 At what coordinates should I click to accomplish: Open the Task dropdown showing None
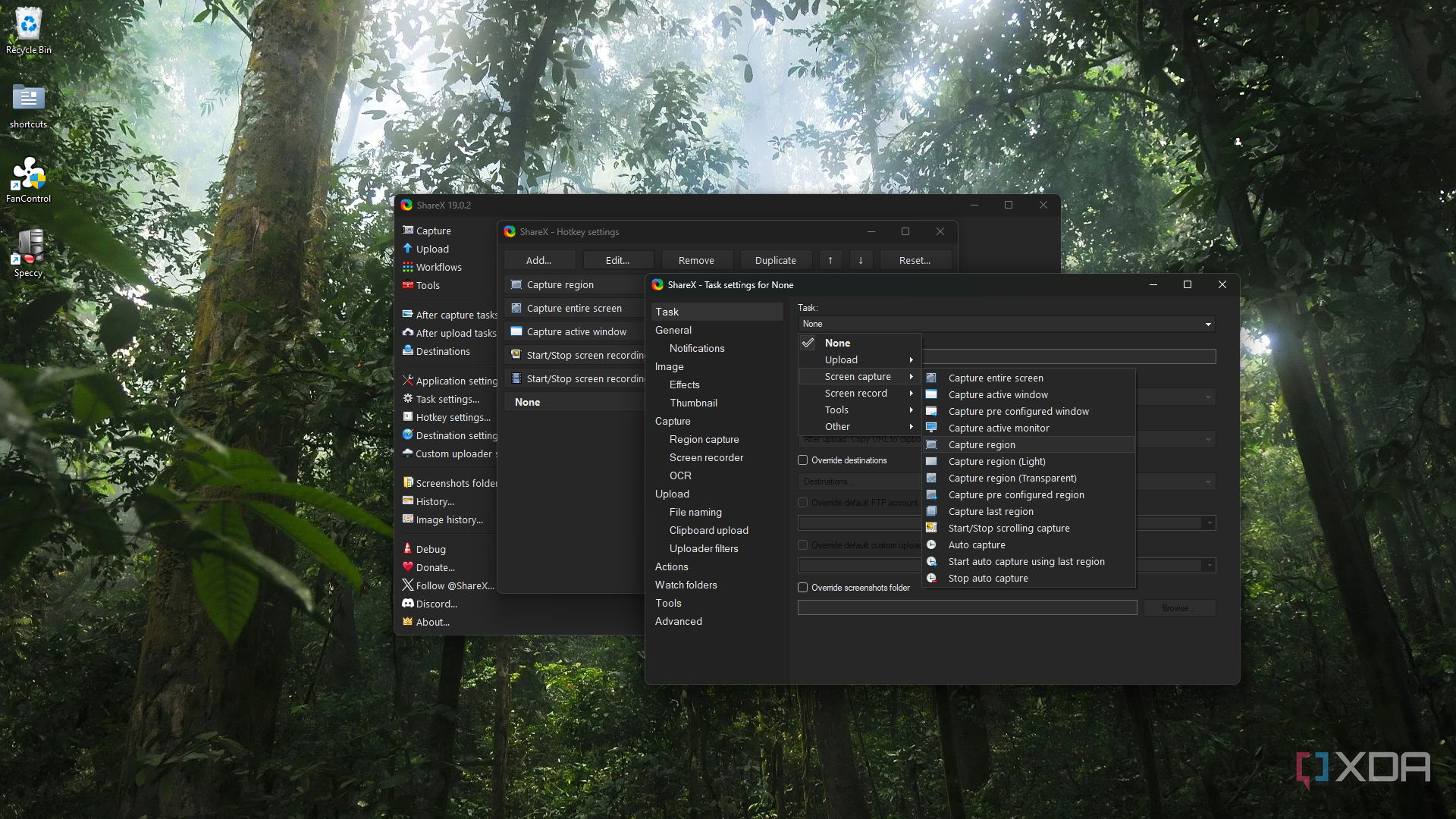click(1006, 324)
